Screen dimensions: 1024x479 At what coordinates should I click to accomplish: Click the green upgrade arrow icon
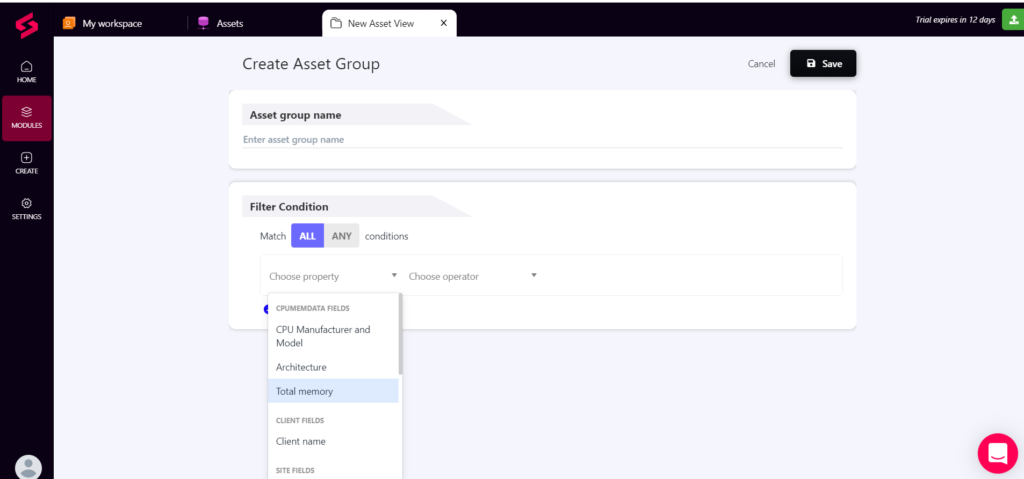pyautogui.click(x=1013, y=20)
